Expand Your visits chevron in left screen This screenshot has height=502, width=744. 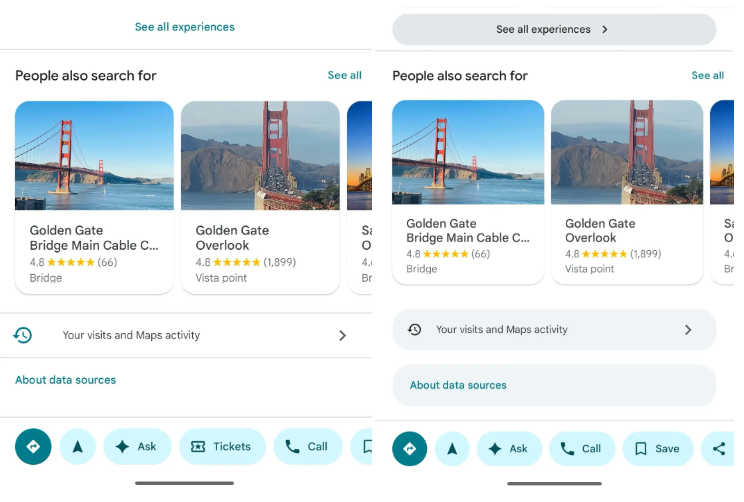point(342,335)
